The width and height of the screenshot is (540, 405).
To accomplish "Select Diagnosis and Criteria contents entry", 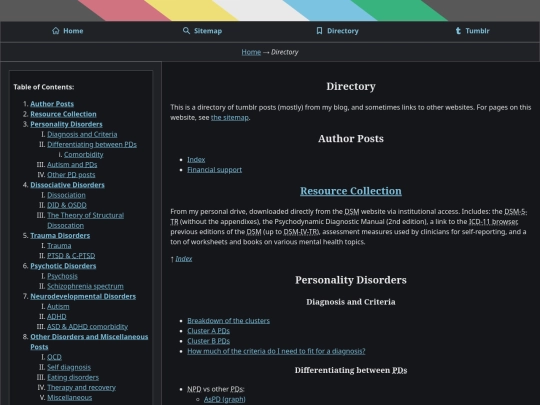I will (x=82, y=134).
